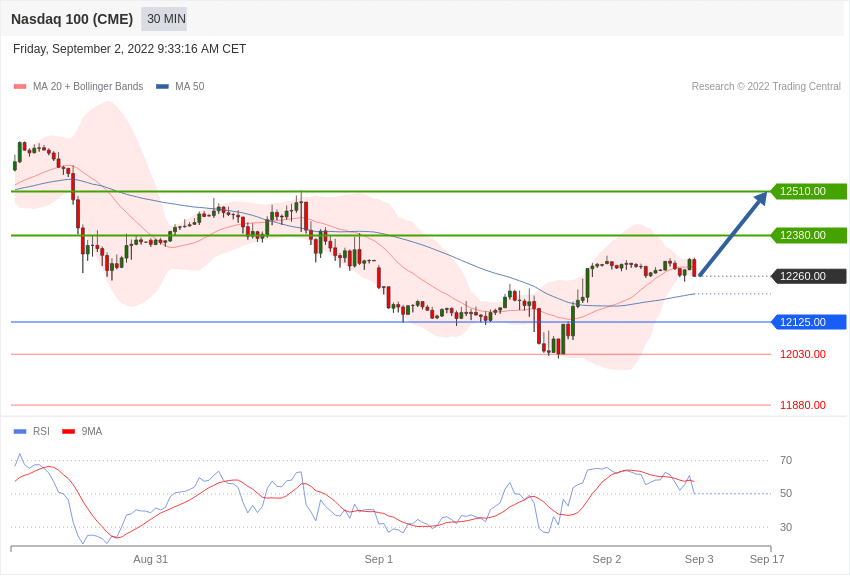Click the red 9MA legend swatch
Viewport: 850px width, 576px height.
click(x=68, y=432)
